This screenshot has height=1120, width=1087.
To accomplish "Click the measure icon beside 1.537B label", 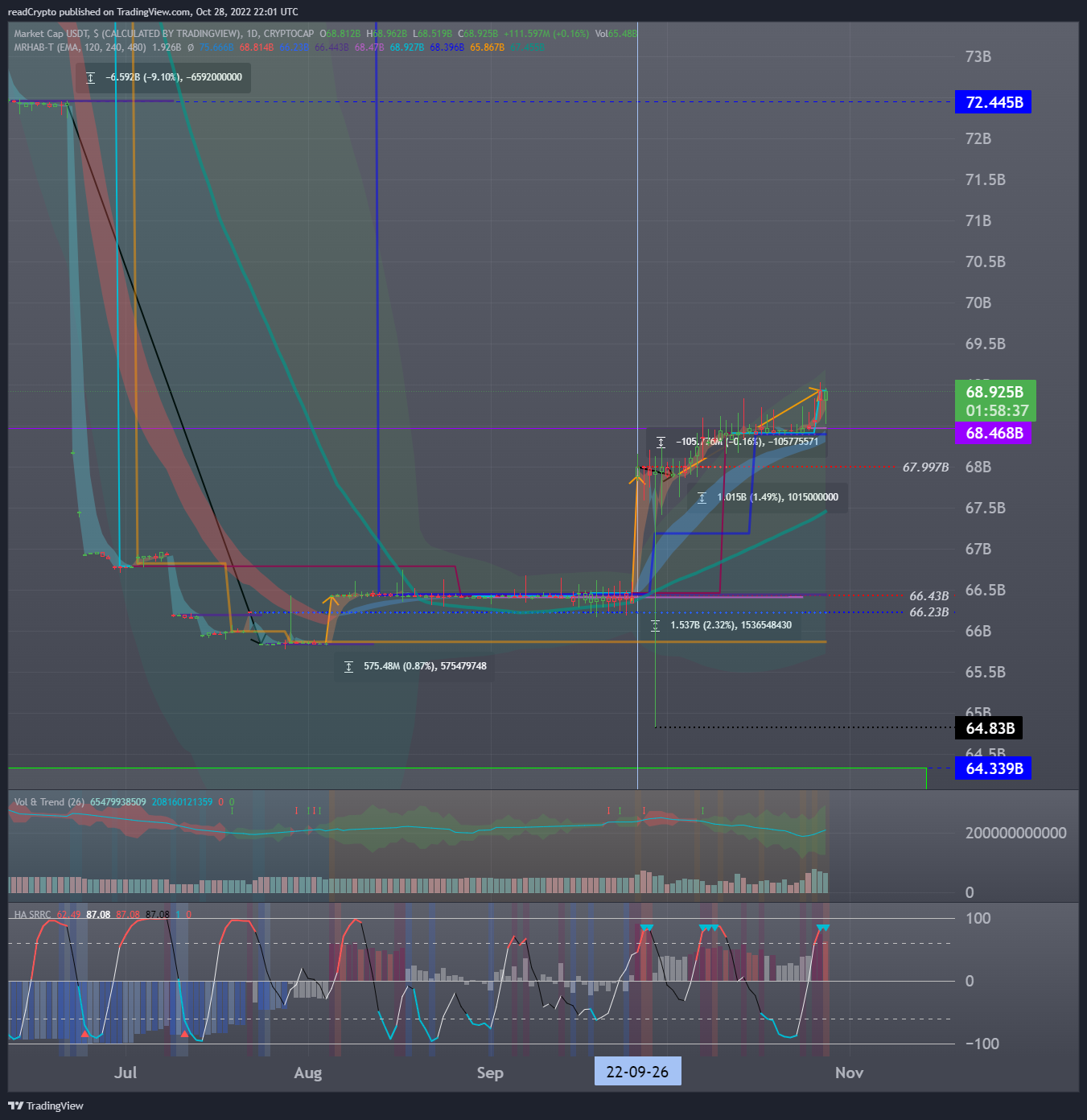I will click(655, 625).
